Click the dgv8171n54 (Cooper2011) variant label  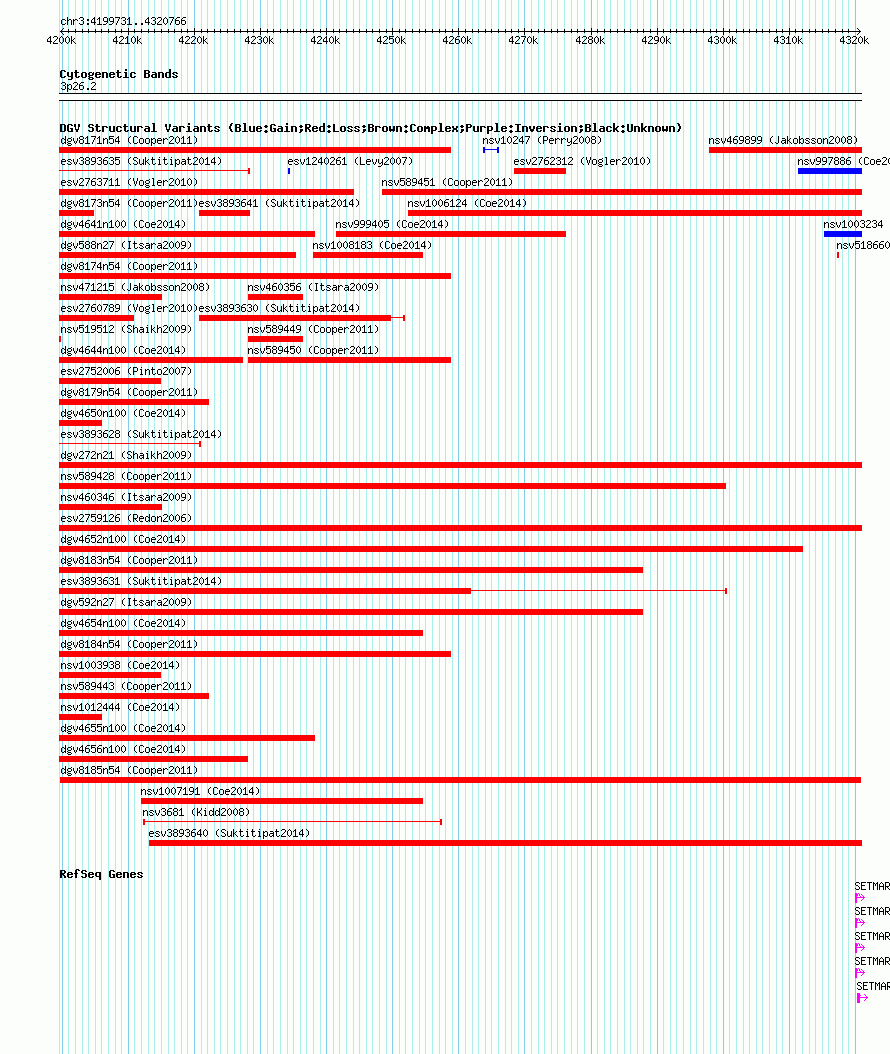tap(129, 140)
